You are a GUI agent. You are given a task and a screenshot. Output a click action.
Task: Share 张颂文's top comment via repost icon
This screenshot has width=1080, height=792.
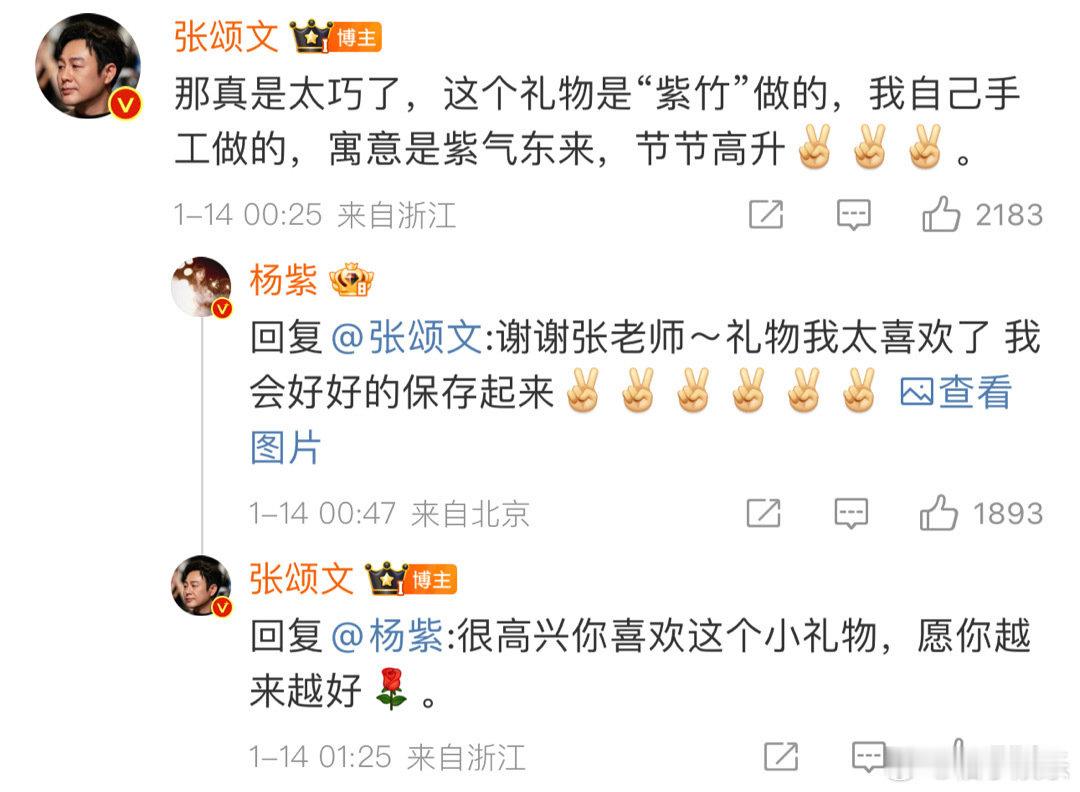766,214
